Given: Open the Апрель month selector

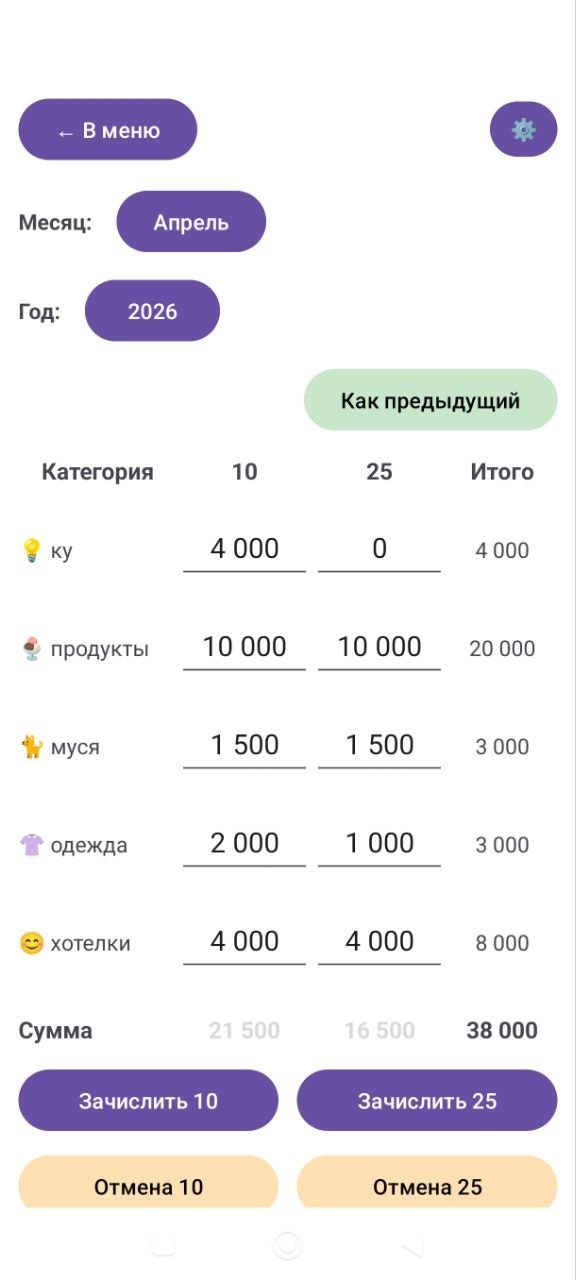Looking at the screenshot, I should pyautogui.click(x=191, y=221).
